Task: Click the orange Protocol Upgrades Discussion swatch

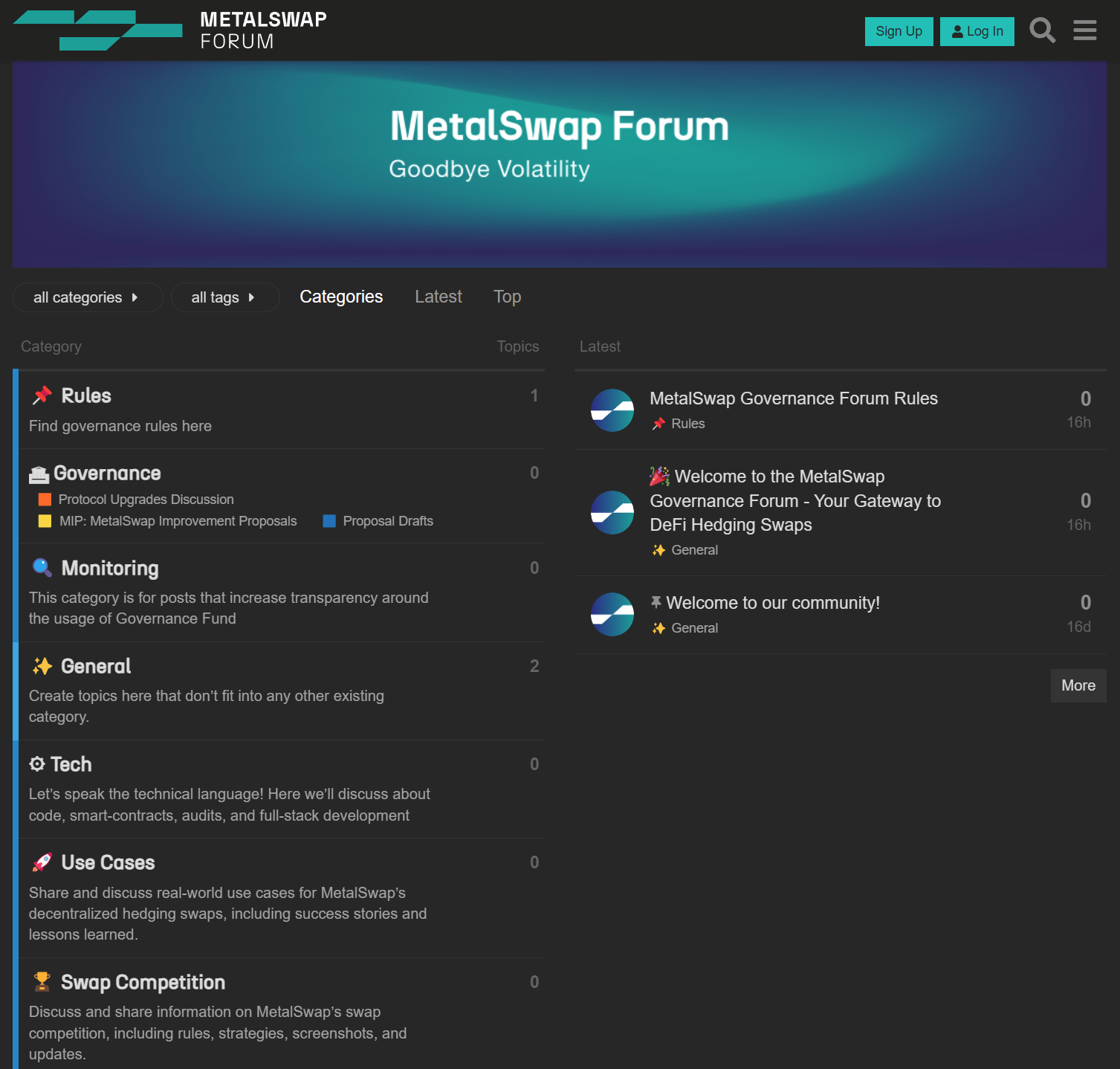Action: coord(45,500)
